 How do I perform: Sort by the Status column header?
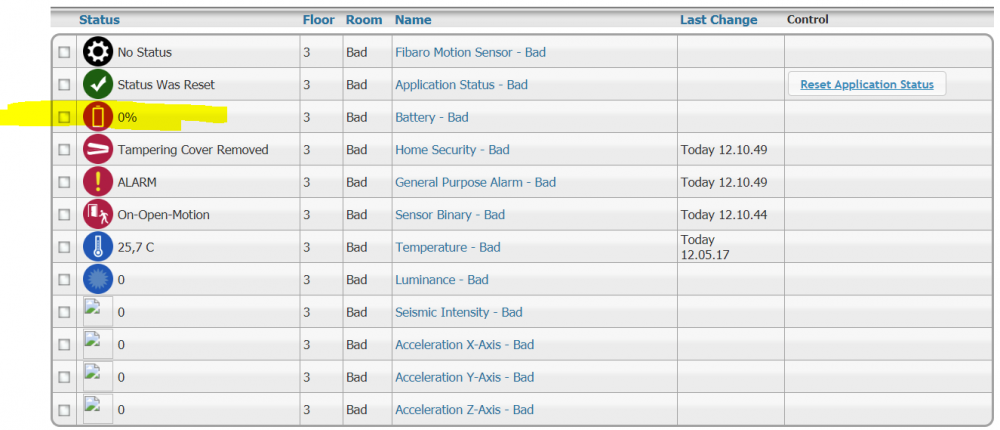(99, 20)
